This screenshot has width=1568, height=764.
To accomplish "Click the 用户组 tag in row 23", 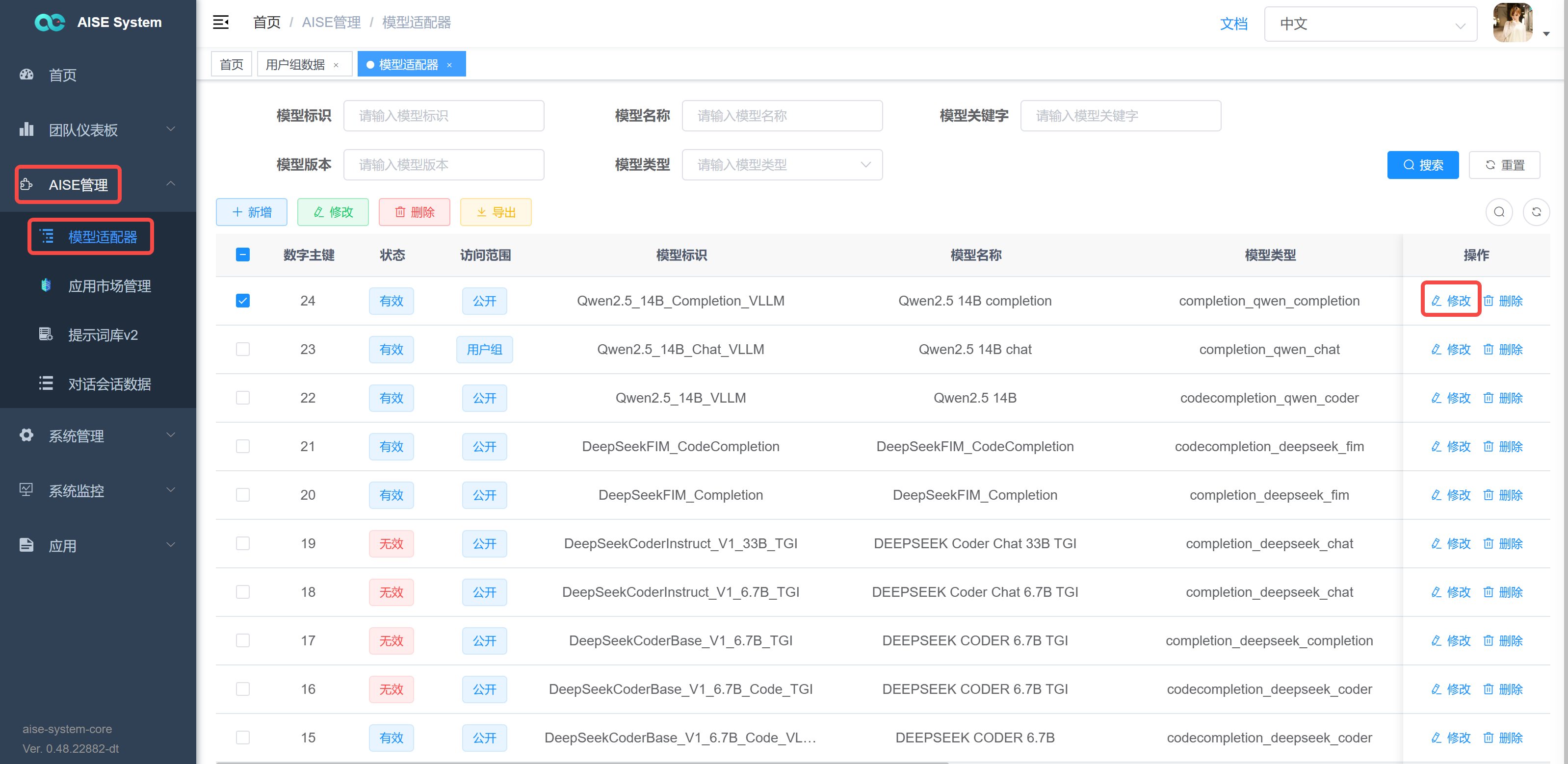I will [485, 349].
